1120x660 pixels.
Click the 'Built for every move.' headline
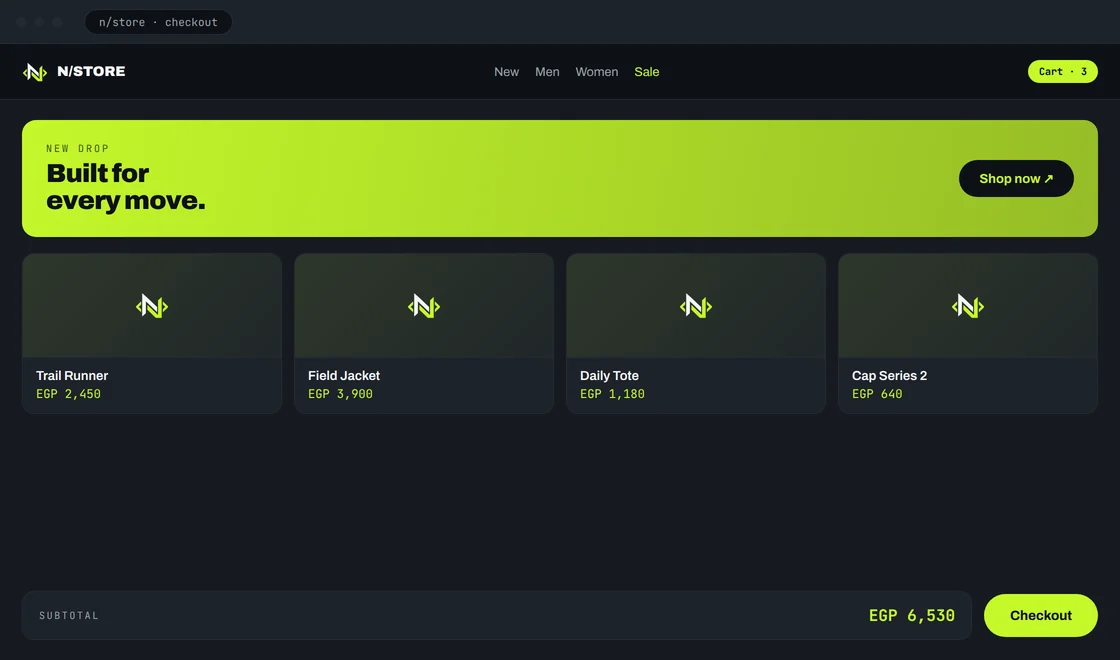[126, 187]
